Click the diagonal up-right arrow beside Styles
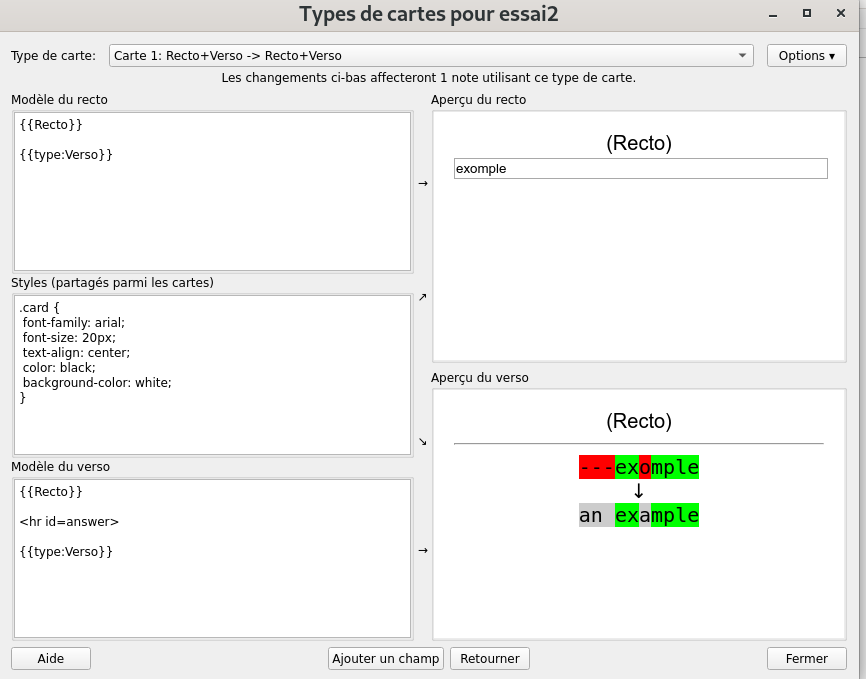Viewport: 866px width, 679px height. coord(422,297)
